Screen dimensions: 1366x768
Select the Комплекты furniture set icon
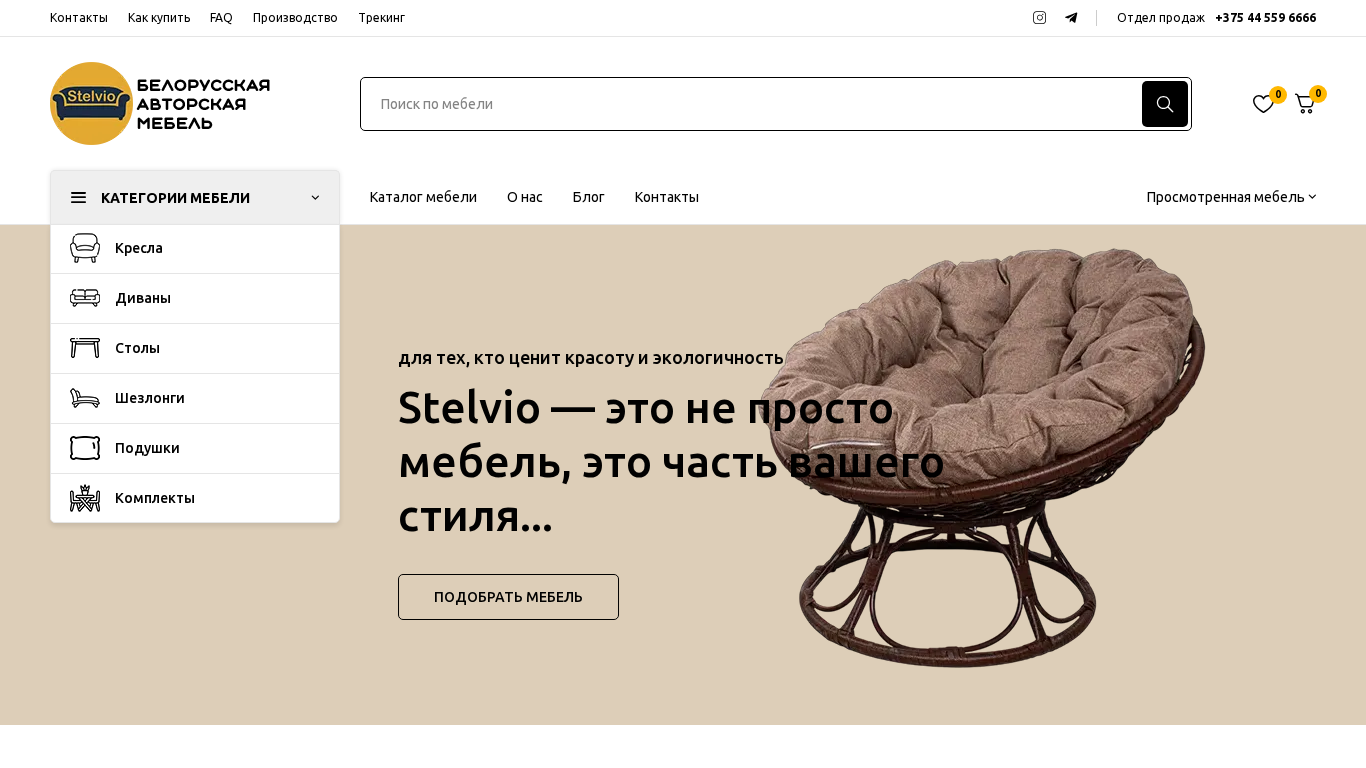[85, 498]
